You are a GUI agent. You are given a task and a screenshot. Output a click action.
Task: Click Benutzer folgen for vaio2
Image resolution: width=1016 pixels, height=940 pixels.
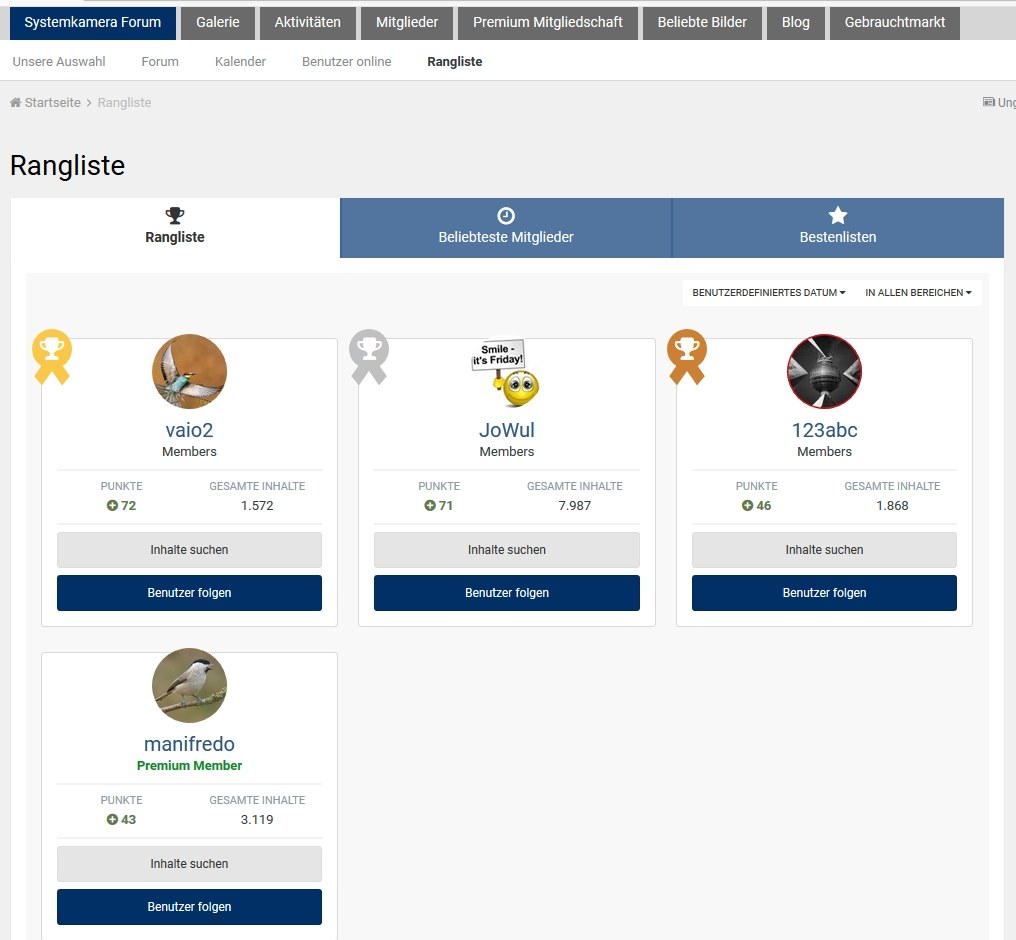[x=189, y=593]
